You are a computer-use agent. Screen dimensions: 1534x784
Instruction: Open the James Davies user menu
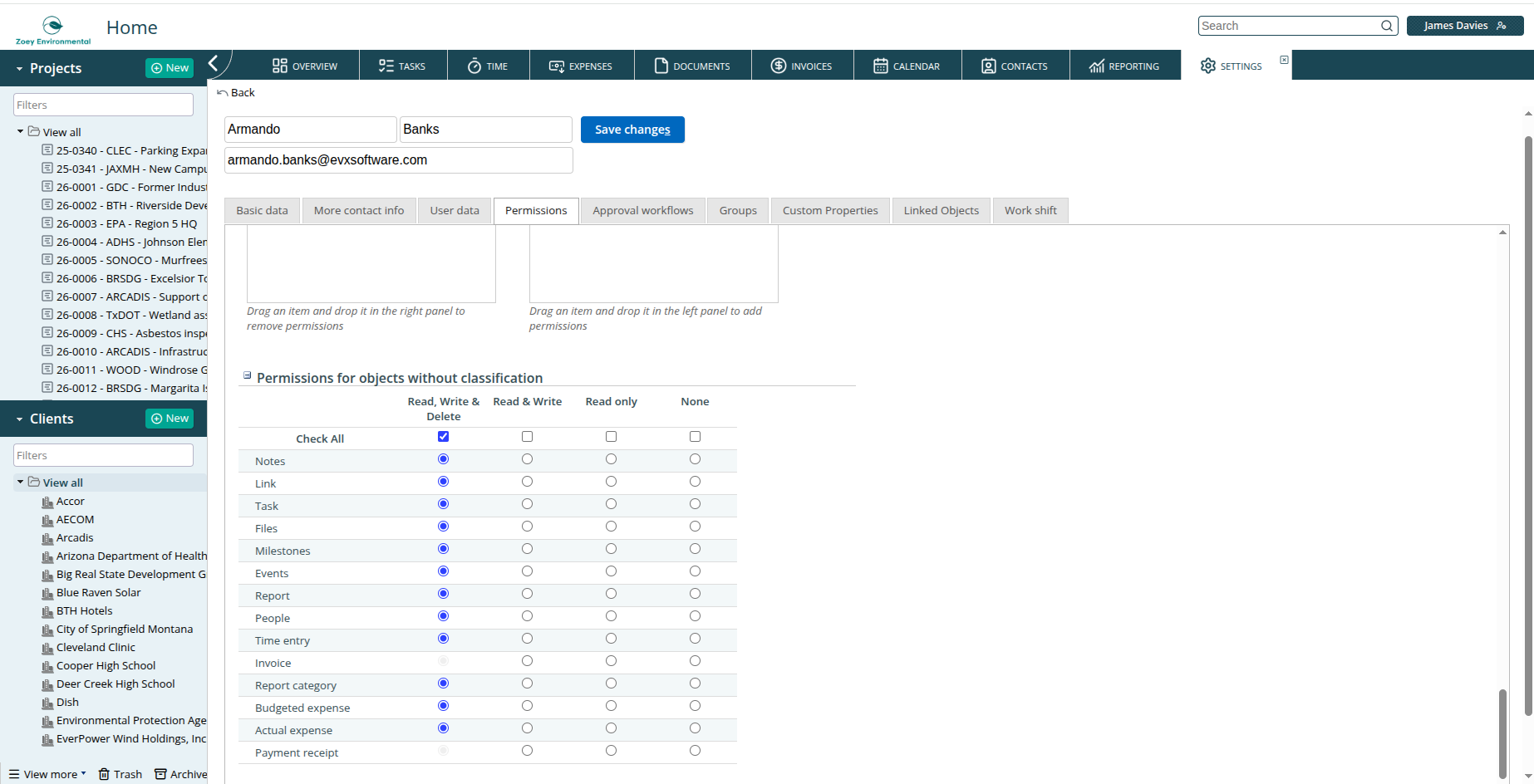click(x=1465, y=26)
